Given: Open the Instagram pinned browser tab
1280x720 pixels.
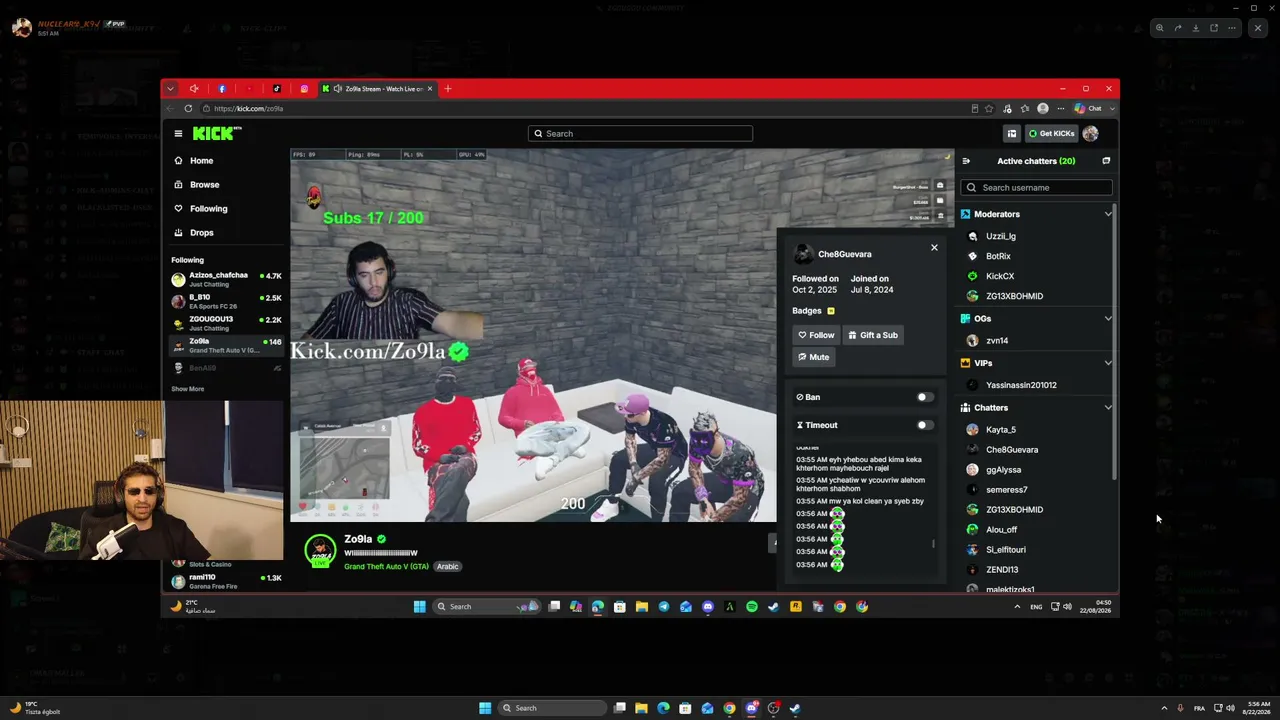Looking at the screenshot, I should pos(304,89).
